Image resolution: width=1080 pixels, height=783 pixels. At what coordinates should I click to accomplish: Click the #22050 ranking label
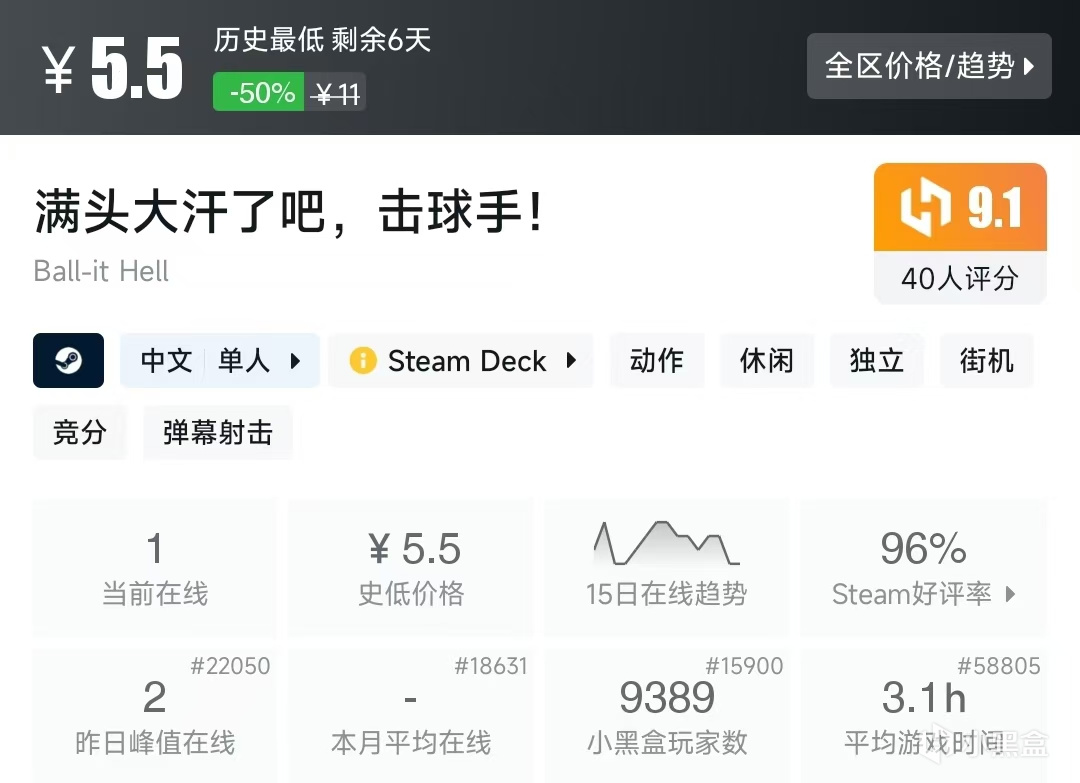[231, 665]
